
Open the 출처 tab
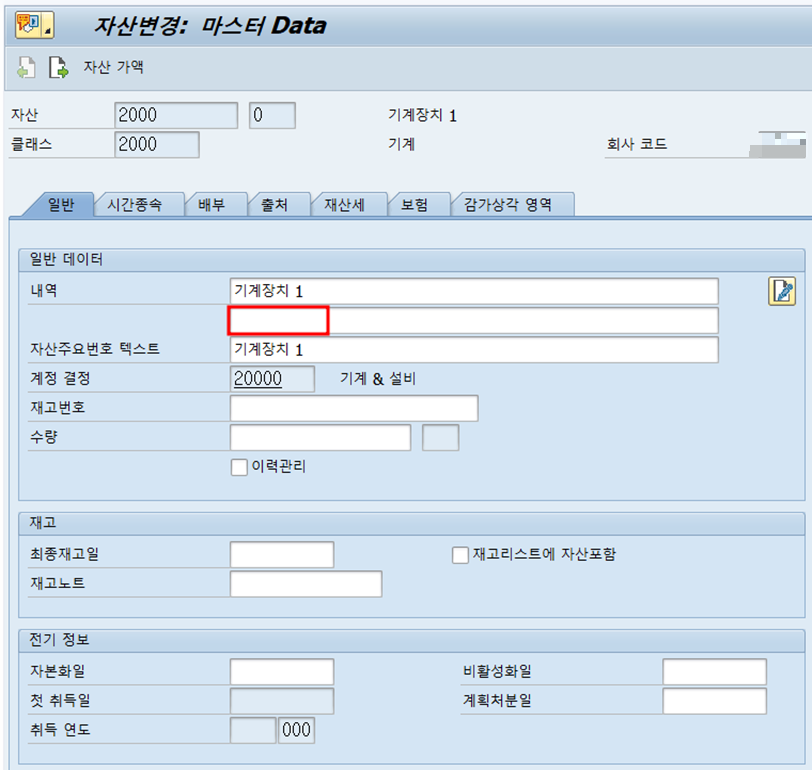click(x=274, y=205)
